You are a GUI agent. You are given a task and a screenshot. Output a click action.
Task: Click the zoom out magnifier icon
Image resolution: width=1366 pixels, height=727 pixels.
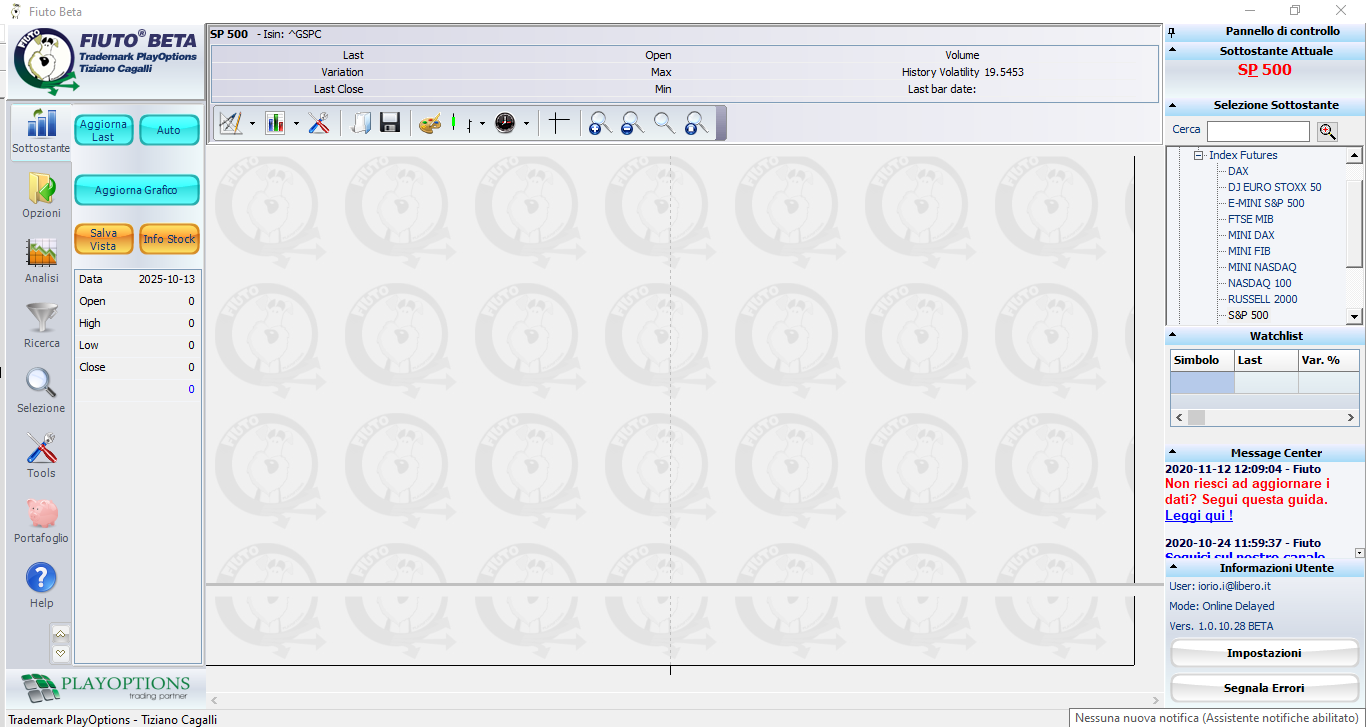click(632, 123)
